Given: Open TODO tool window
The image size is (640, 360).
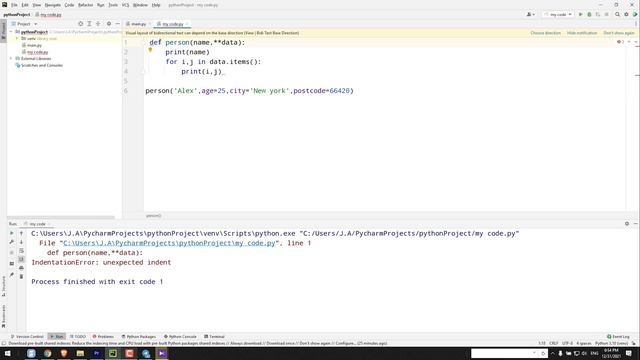Looking at the screenshot, I should coord(78,337).
